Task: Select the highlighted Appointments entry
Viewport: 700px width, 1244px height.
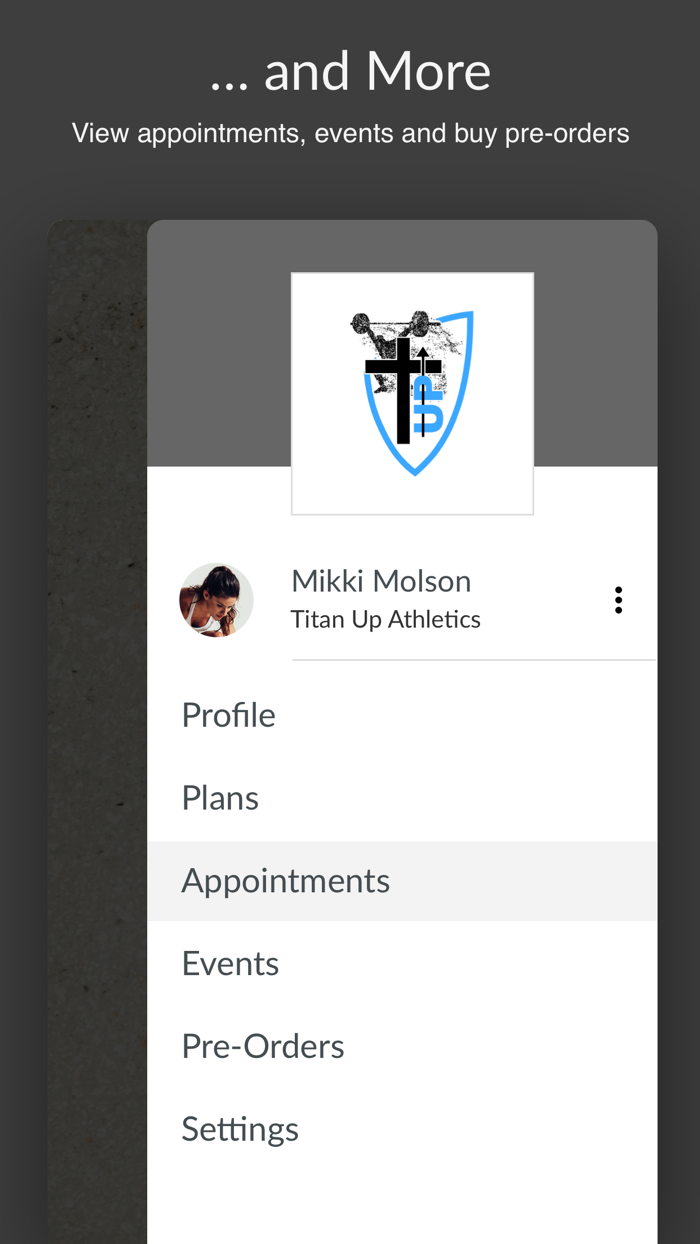Action: [x=285, y=880]
